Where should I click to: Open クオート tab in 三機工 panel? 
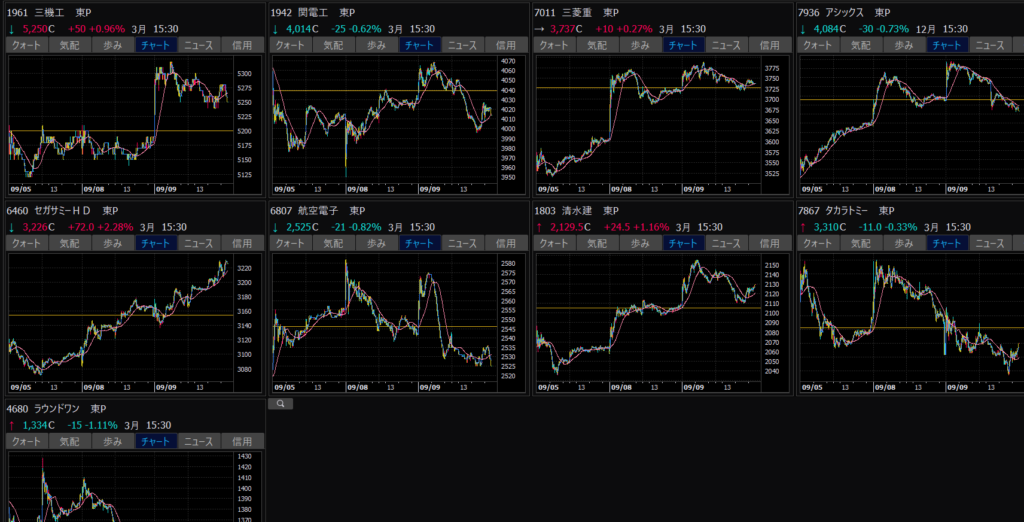pyautogui.click(x=25, y=45)
